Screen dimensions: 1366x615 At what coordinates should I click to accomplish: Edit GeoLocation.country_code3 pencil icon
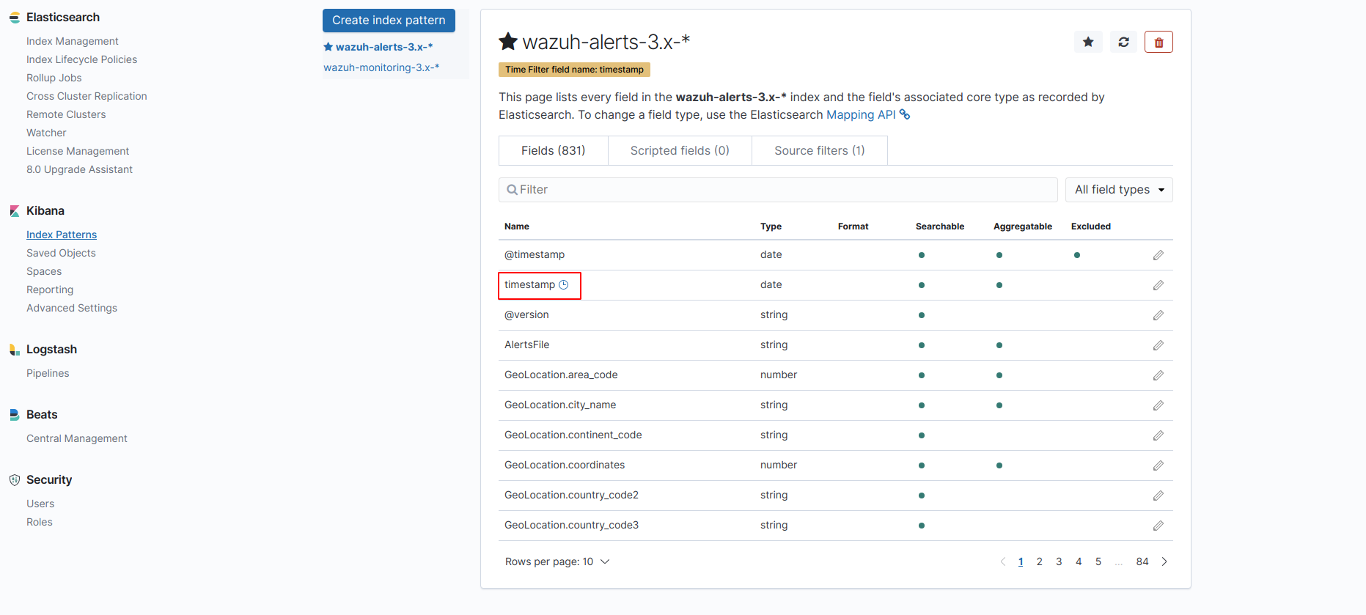[1158, 525]
